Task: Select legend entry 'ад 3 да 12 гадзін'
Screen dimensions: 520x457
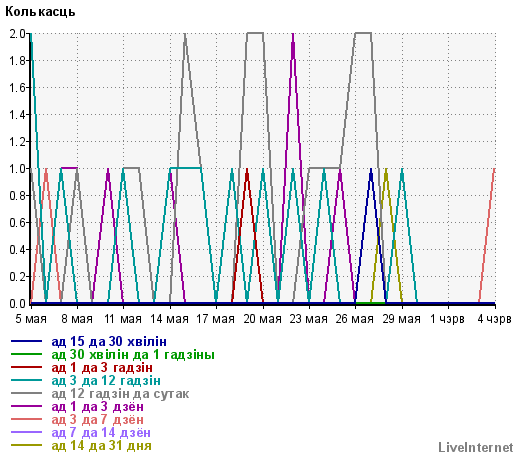Action: [106, 381]
